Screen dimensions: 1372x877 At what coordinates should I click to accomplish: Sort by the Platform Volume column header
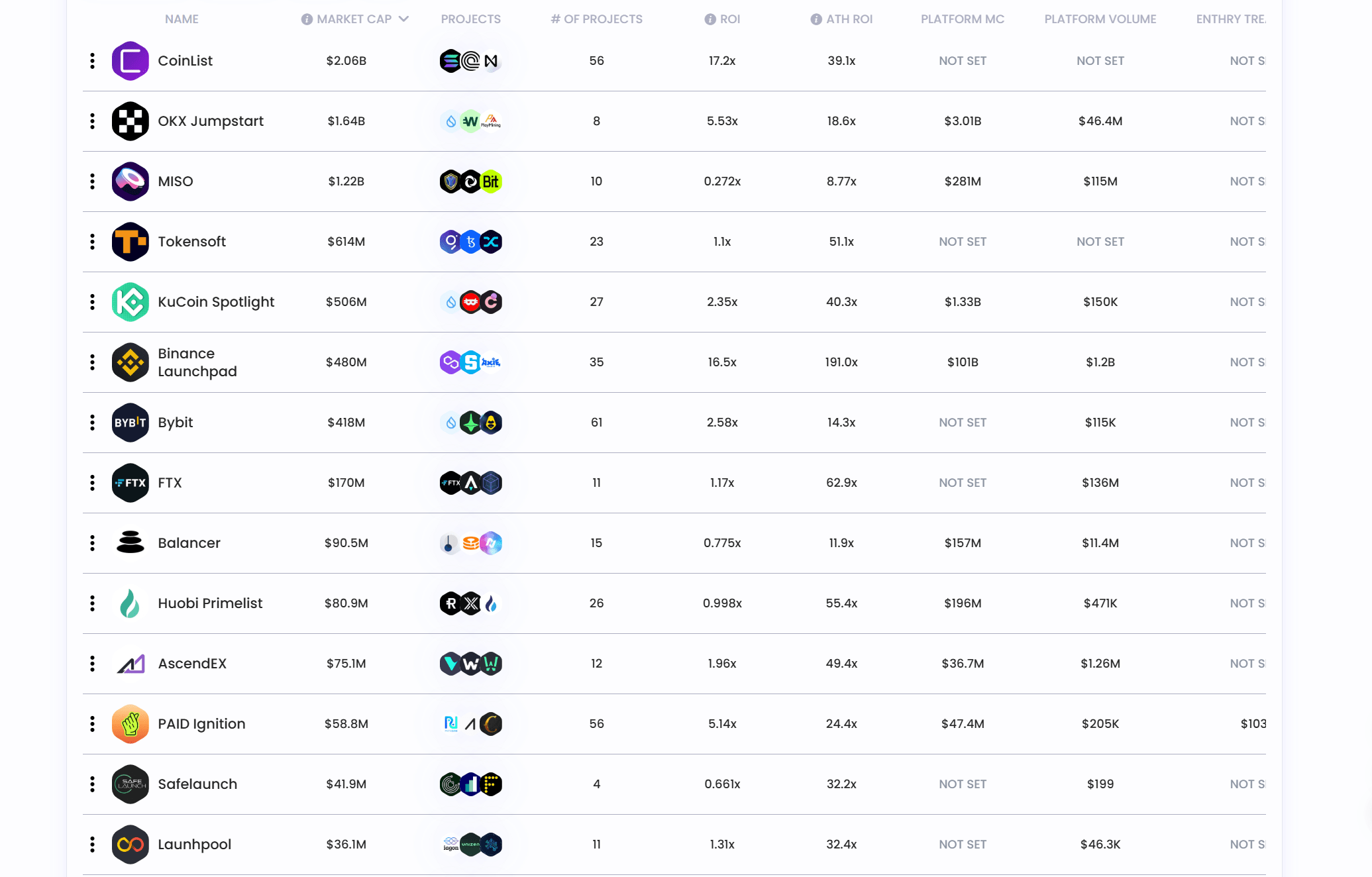coord(1100,19)
